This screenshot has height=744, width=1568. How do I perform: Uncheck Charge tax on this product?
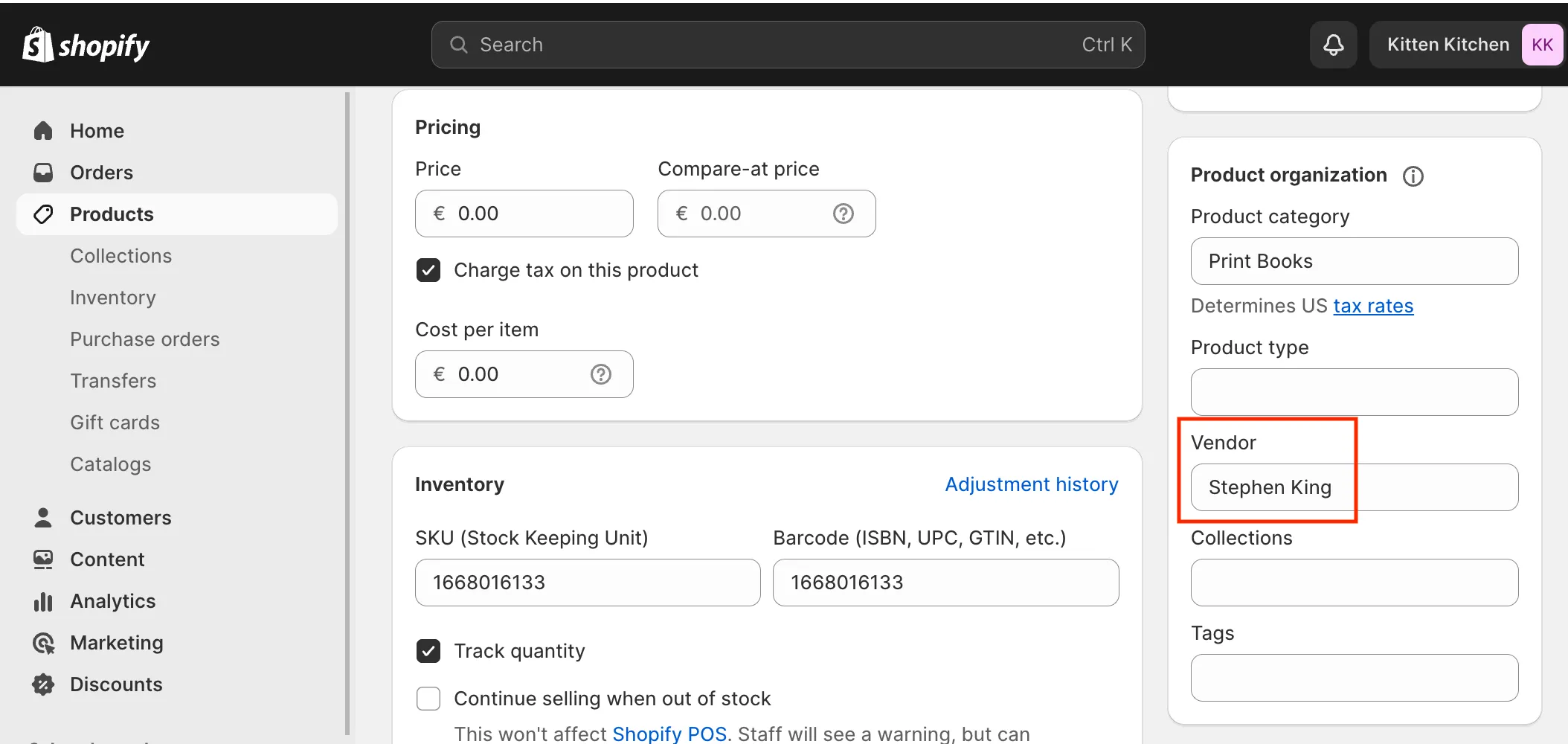coord(428,270)
